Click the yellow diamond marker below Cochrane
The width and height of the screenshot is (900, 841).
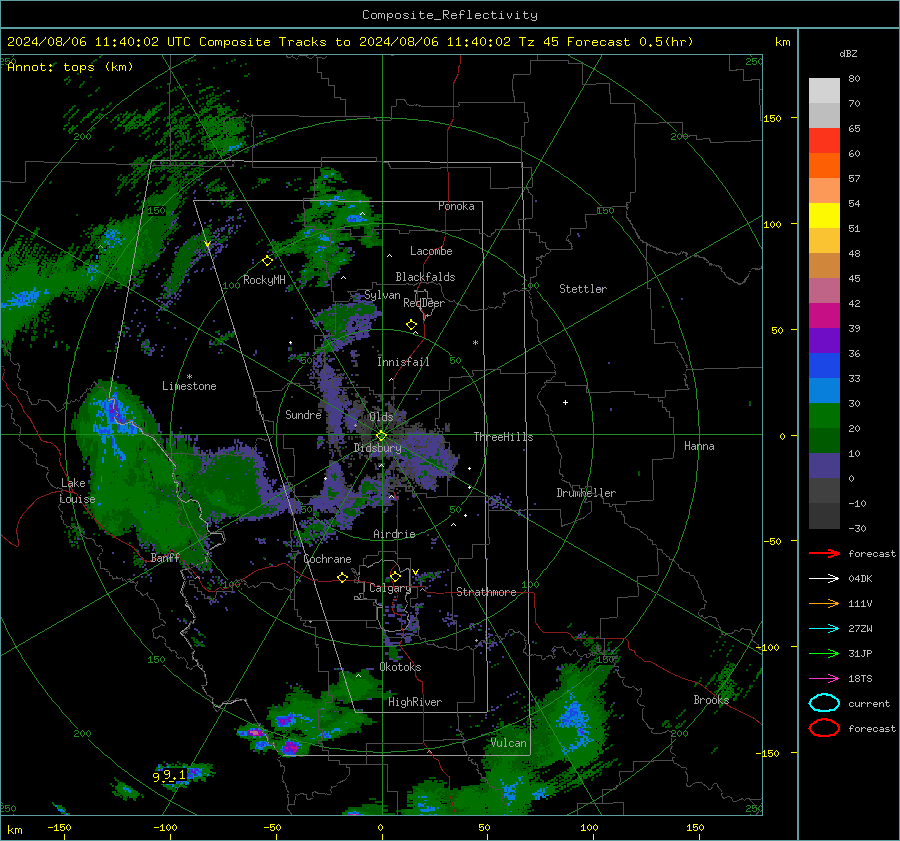click(342, 577)
